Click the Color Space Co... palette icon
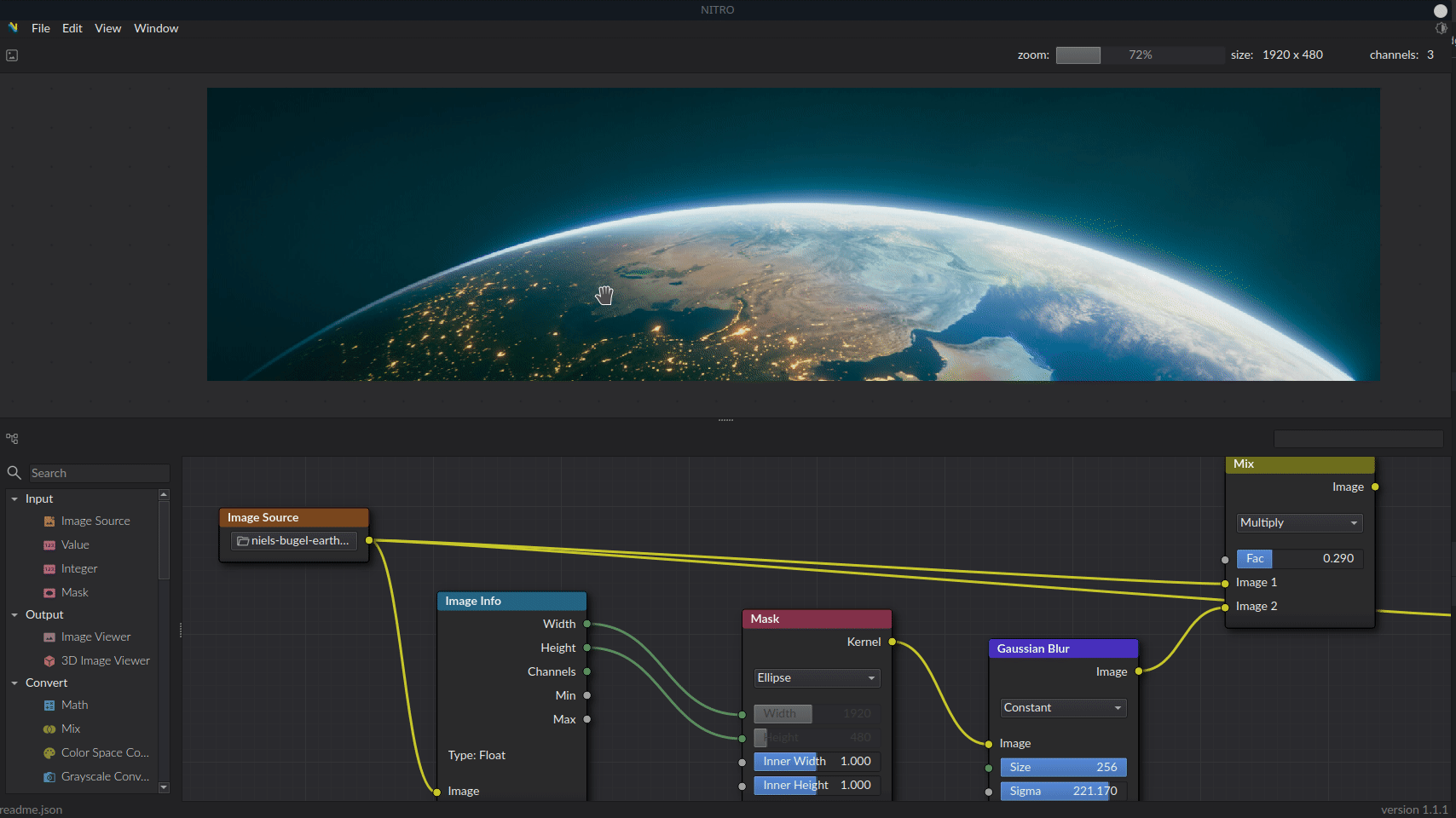1456x818 pixels. coord(49,752)
